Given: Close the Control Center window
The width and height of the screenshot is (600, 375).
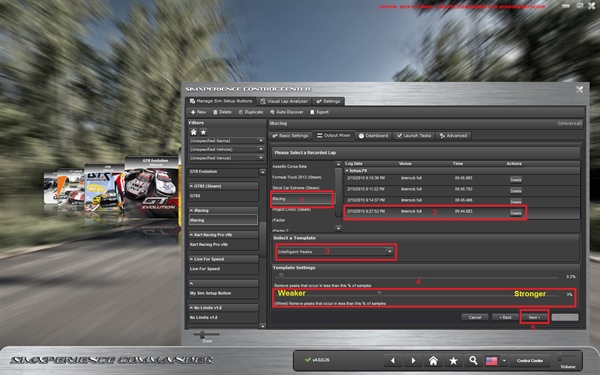Looking at the screenshot, I should 579,89.
